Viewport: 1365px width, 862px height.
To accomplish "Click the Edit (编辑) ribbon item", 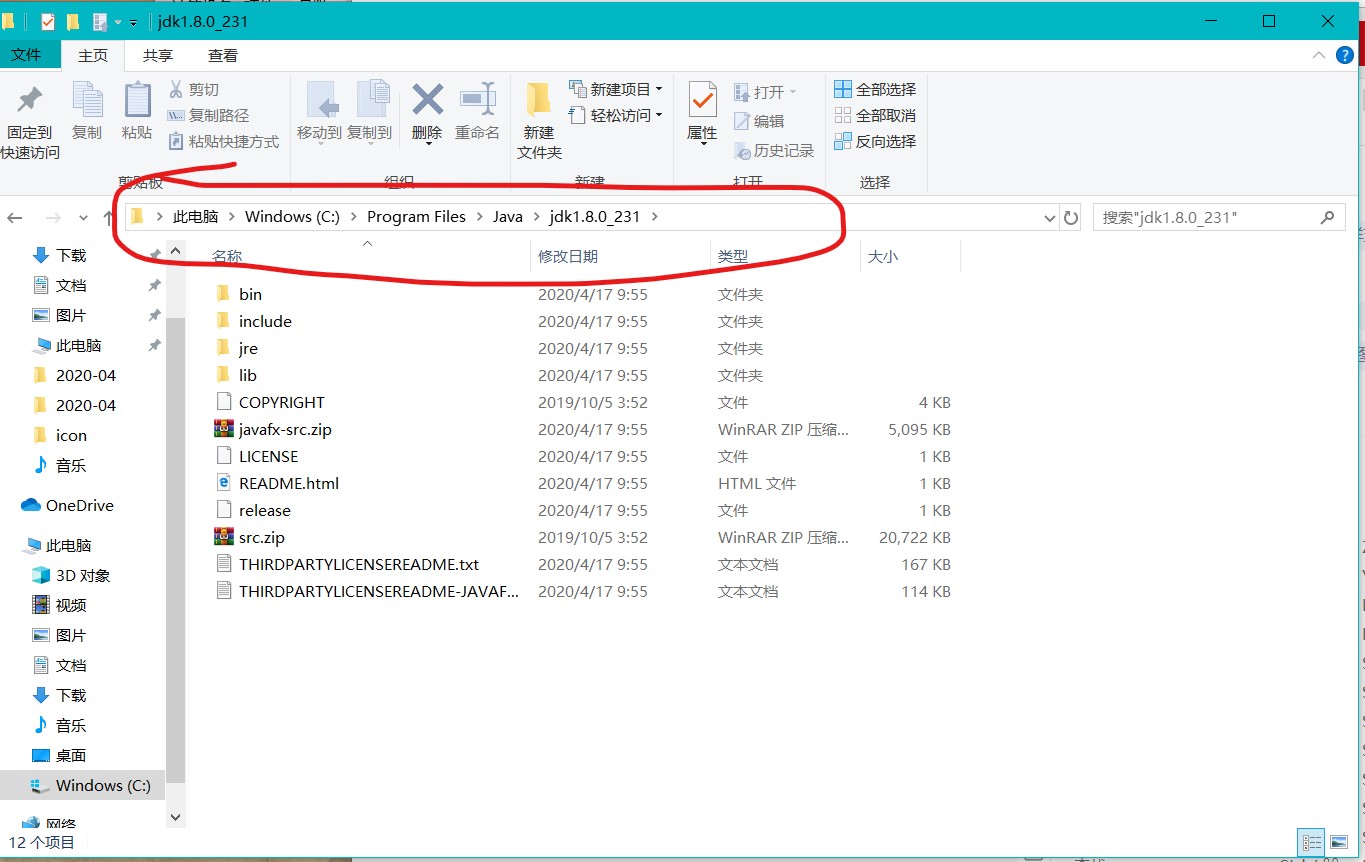I will 759,121.
